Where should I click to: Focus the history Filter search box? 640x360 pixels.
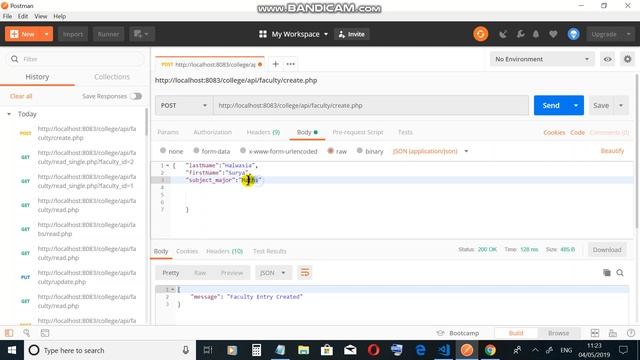point(76,59)
